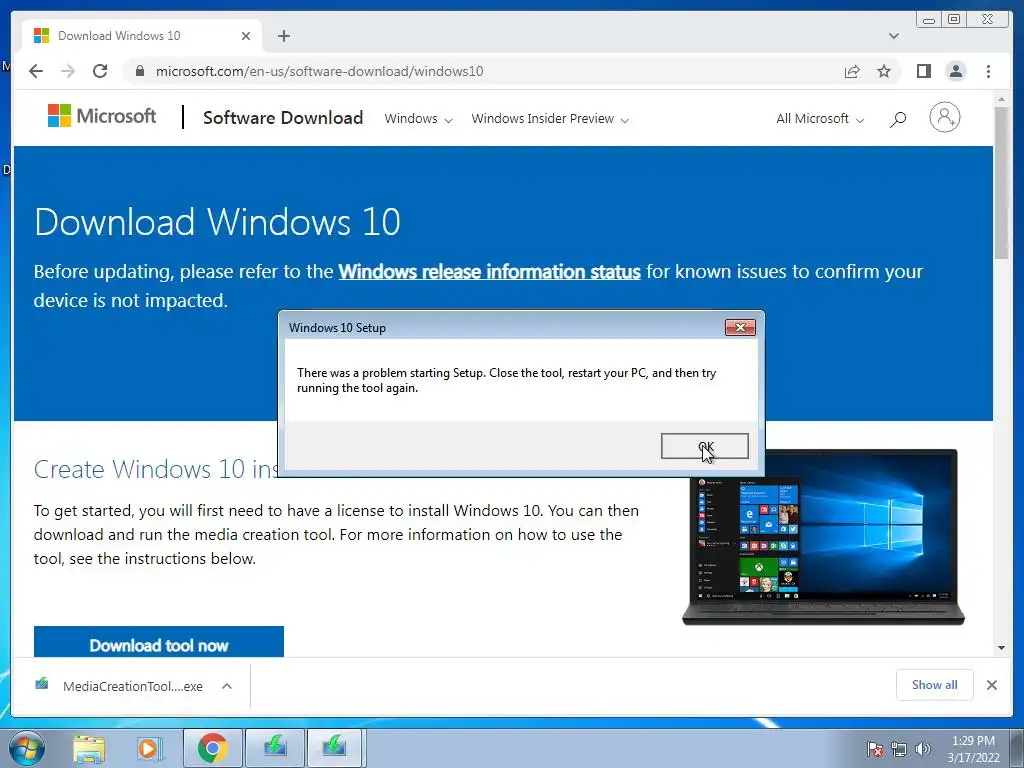The image size is (1024, 768).
Task: Click OK in Windows 10 Setup dialog
Action: [704, 446]
